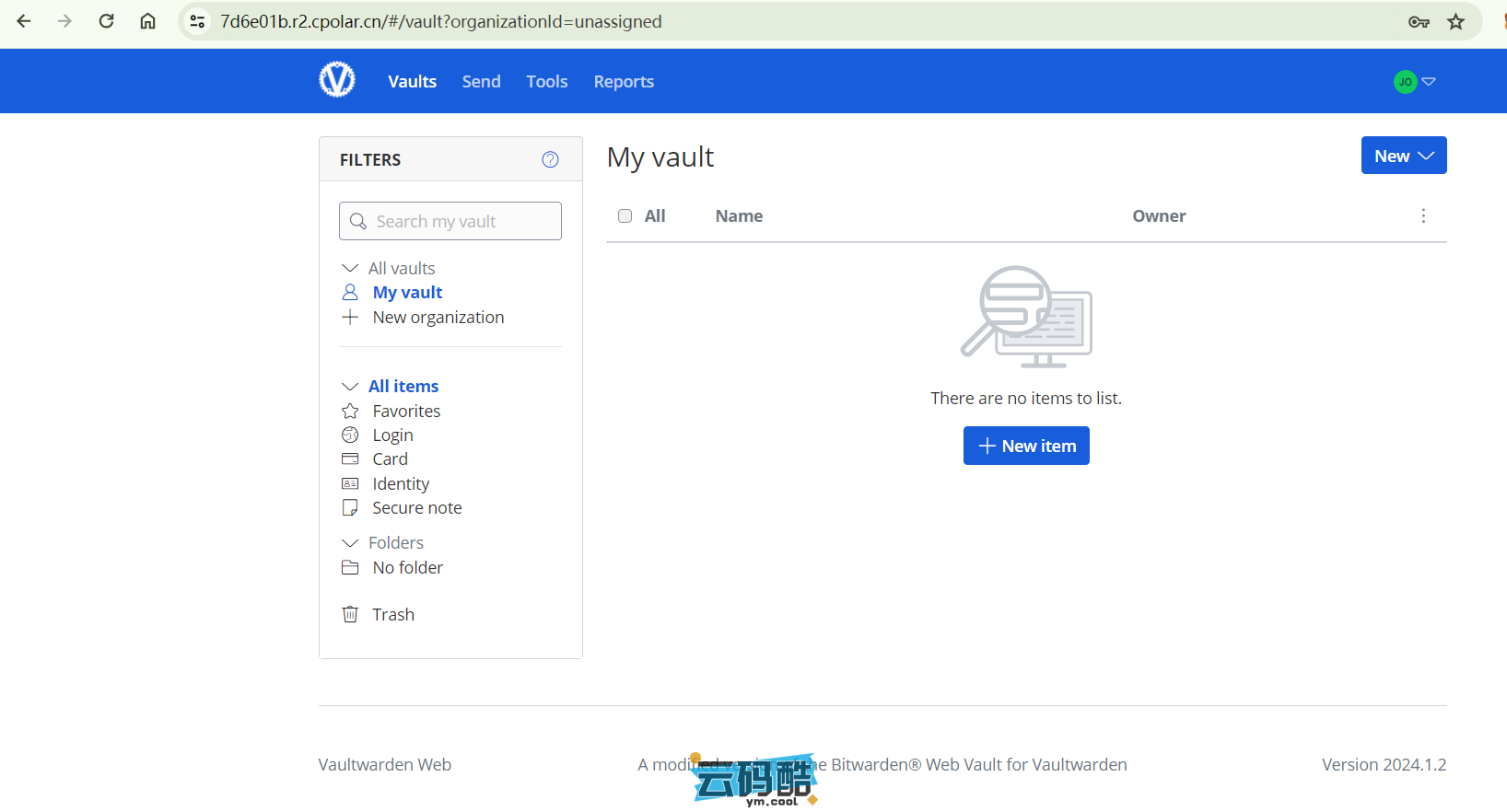Screen dimensions: 1507x812
Task: Open the New dropdown button
Action: (1403, 156)
